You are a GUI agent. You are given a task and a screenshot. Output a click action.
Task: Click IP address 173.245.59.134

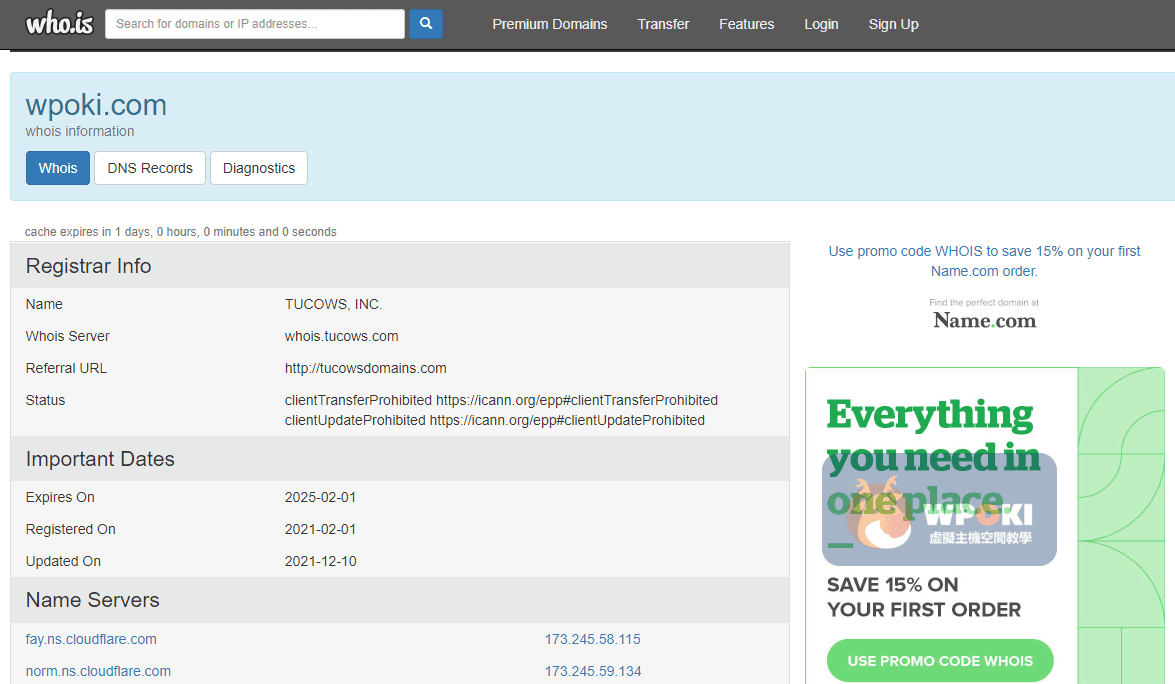coord(592,671)
